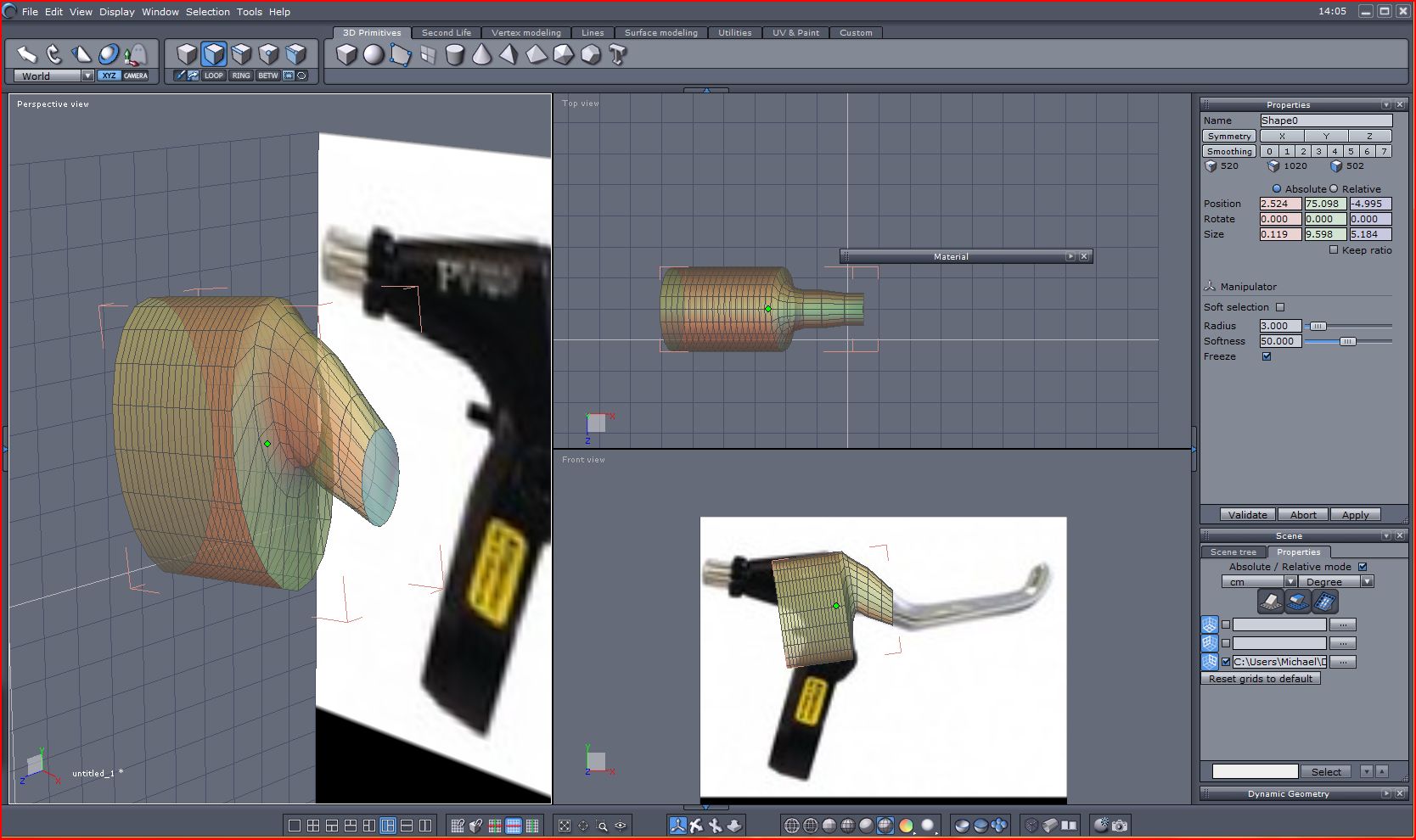Uncheck the C:\Users\Michael grid image checkbox
The image size is (1416, 840).
pyautogui.click(x=1226, y=662)
